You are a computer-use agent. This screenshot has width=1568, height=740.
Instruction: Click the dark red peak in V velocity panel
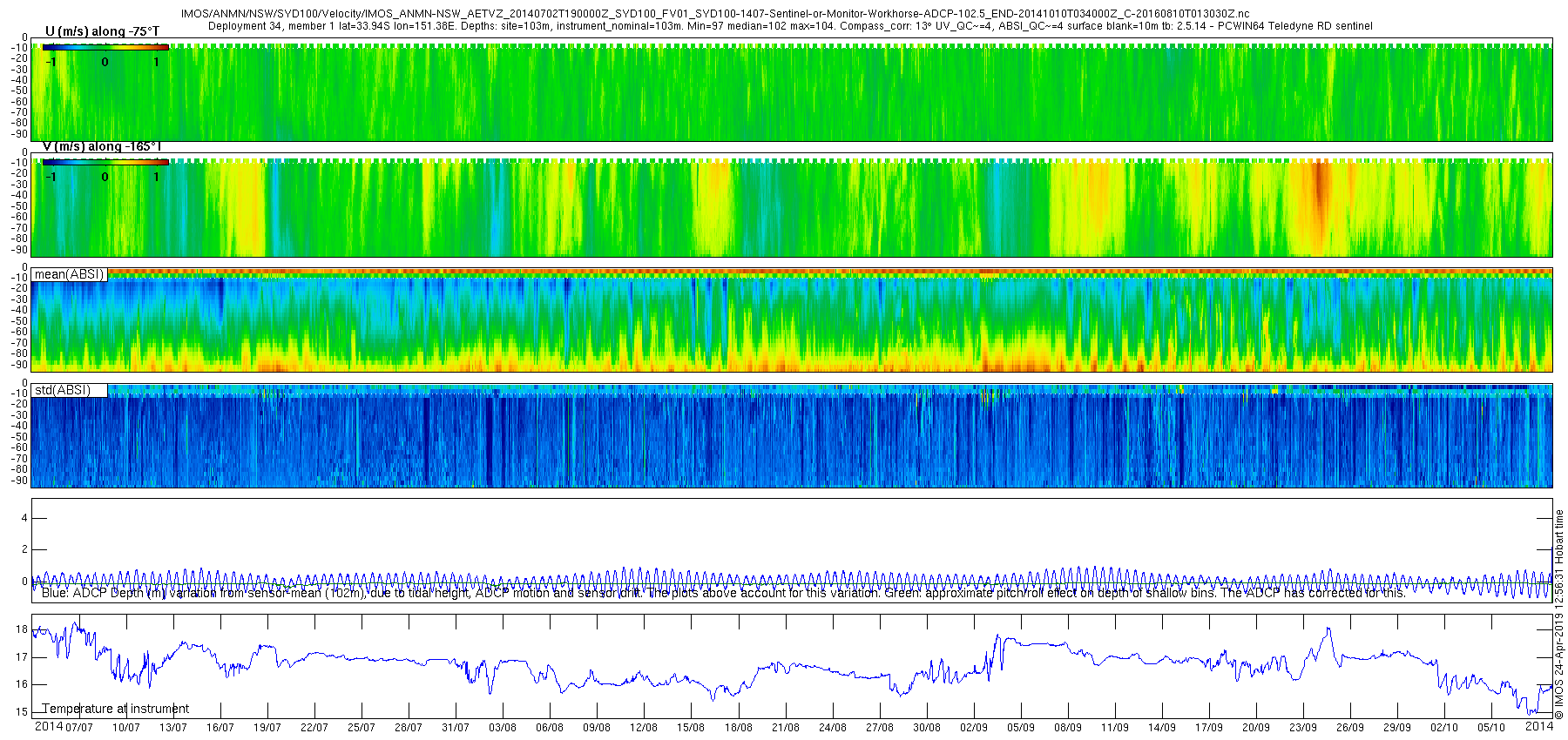pos(1318,196)
